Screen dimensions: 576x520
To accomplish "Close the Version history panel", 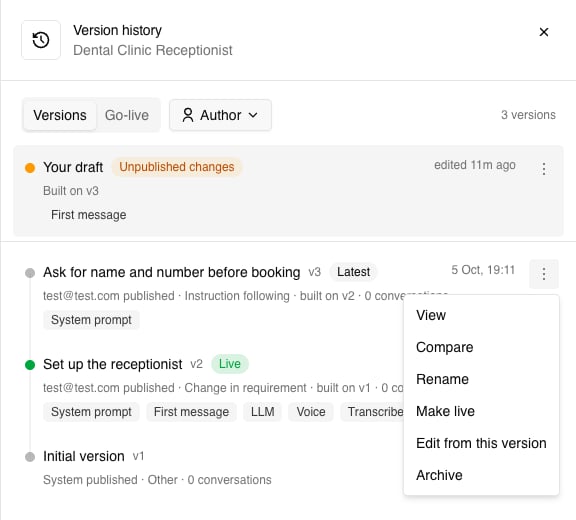I will [x=544, y=32].
